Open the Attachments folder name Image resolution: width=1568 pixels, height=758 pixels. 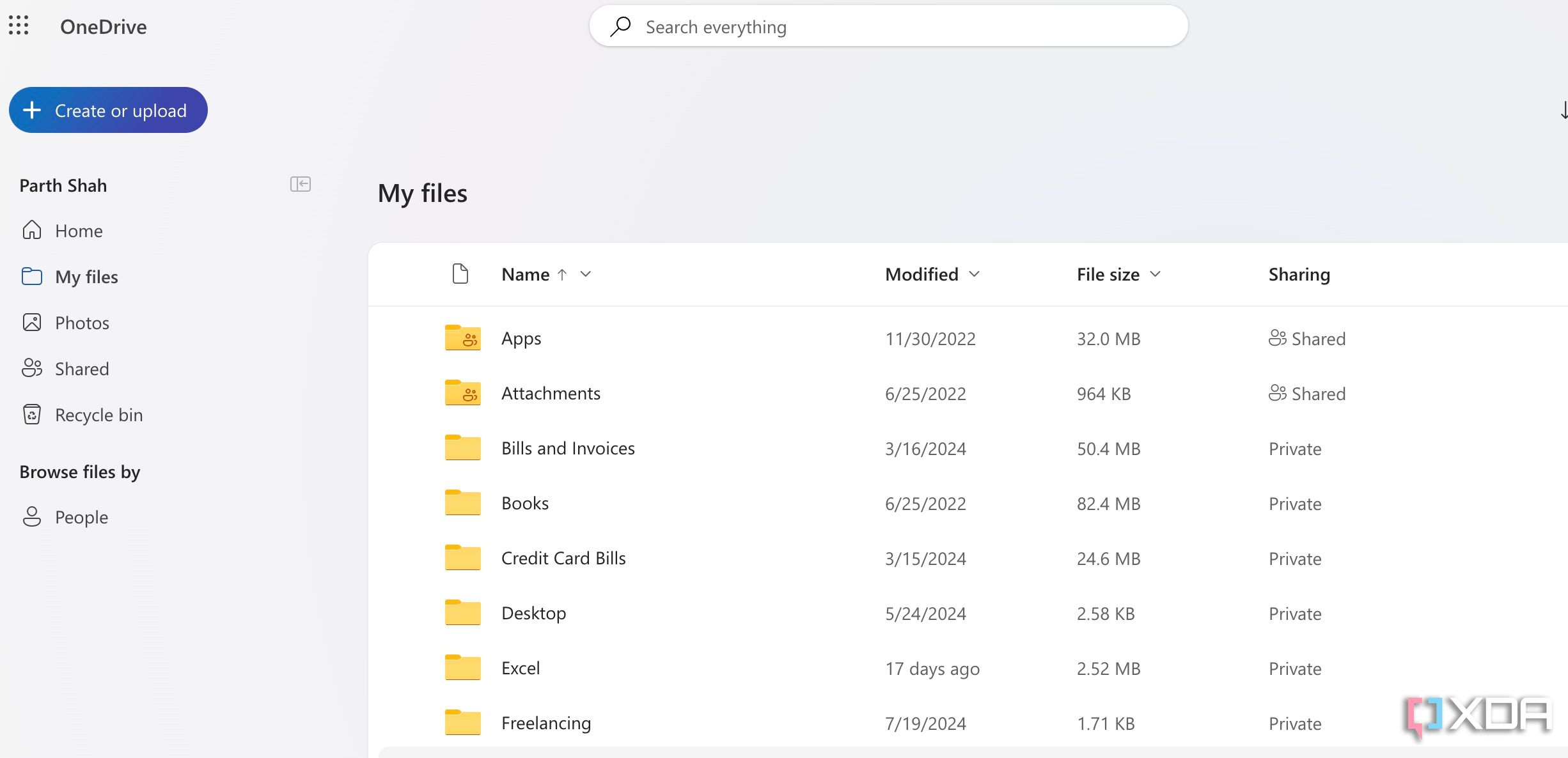(551, 393)
